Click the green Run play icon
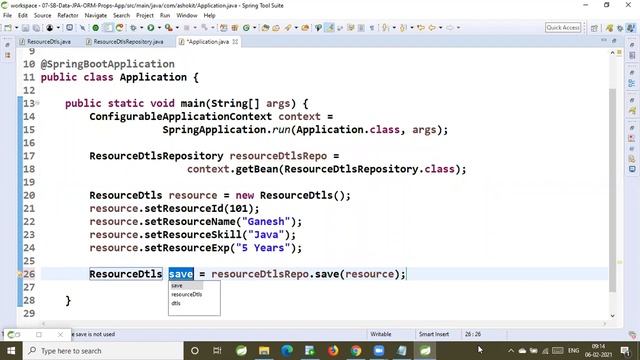 (x=151, y=28)
